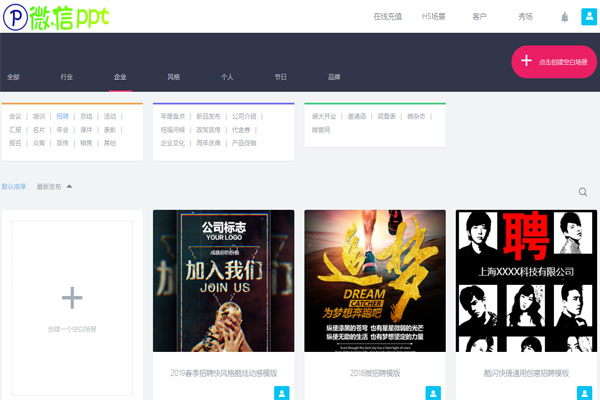600x400 pixels.
Task: Switch to the 品牌 category tab
Action: click(334, 77)
